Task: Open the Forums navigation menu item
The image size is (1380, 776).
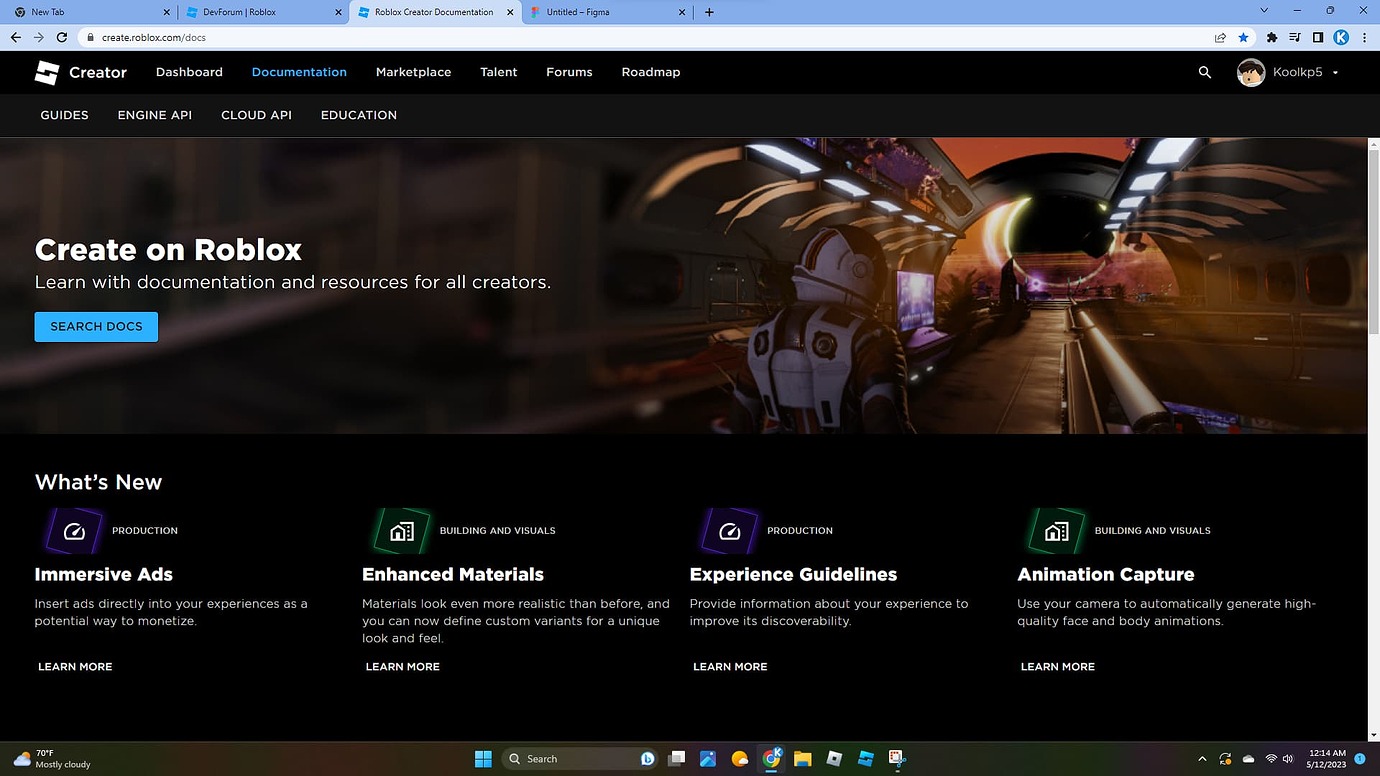Action: point(568,71)
